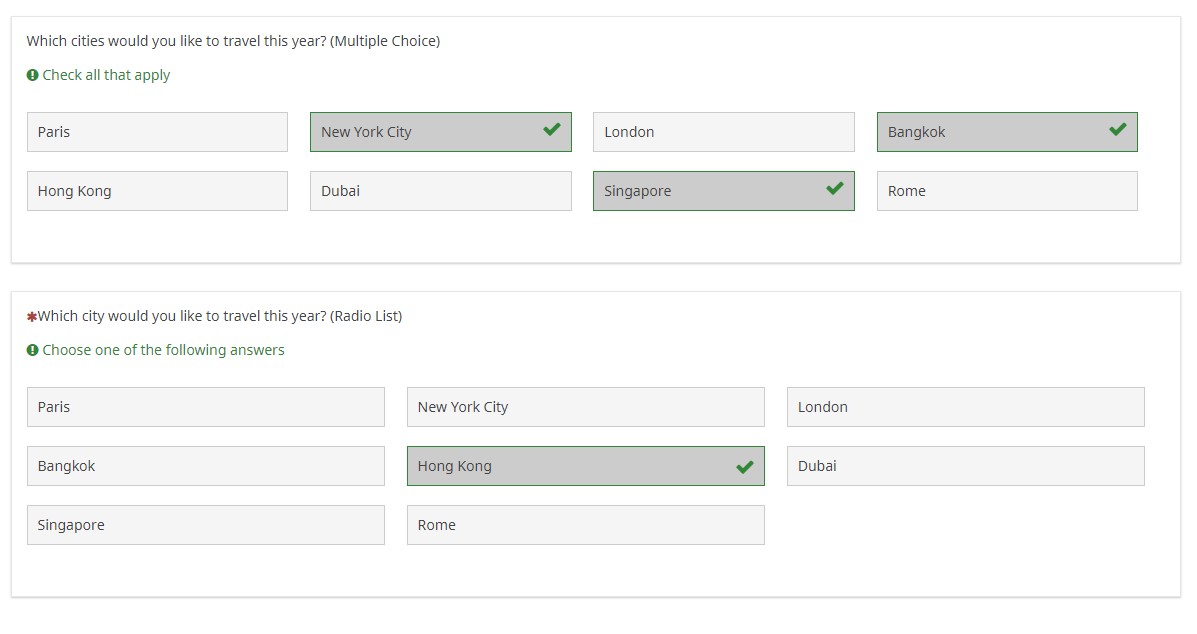Screen dimensions: 1197x634
Task: Select Singapore in the radio list
Action: [x=205, y=524]
